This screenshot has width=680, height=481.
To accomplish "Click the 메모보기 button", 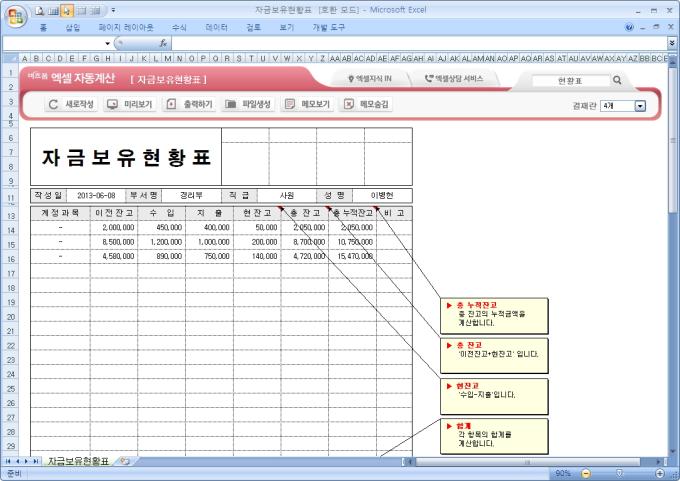I will pyautogui.click(x=307, y=104).
